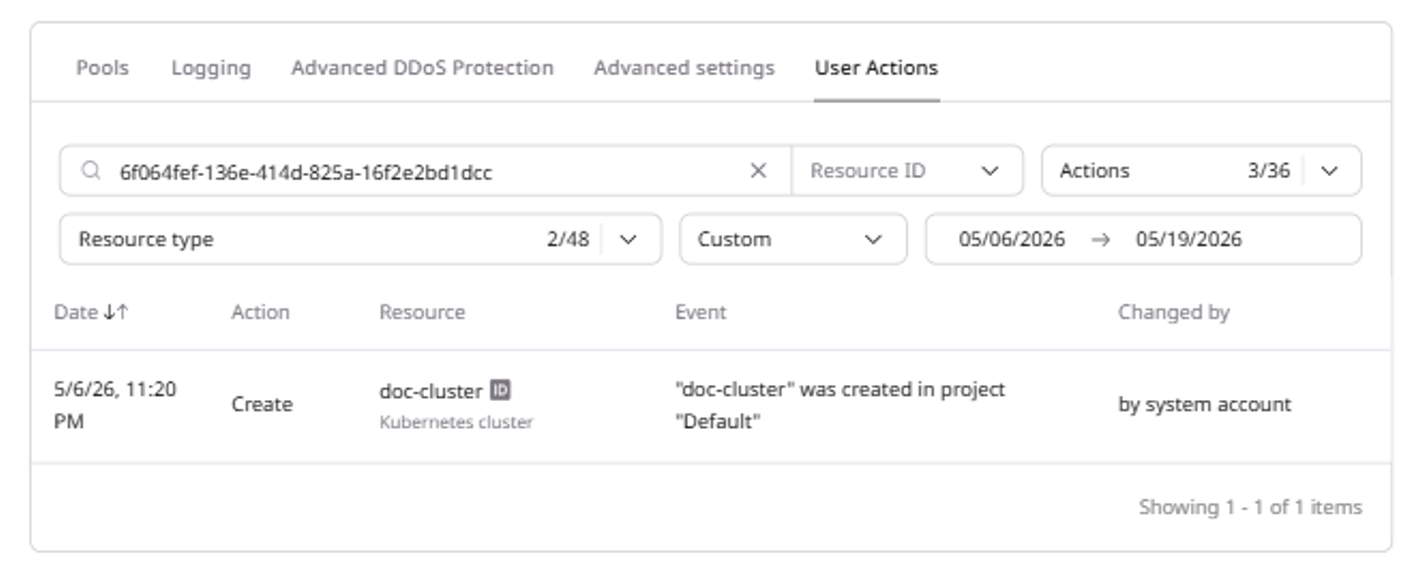Image resolution: width=1426 pixels, height=585 pixels.
Task: Open the Resource ID dropdown
Action: 907,171
